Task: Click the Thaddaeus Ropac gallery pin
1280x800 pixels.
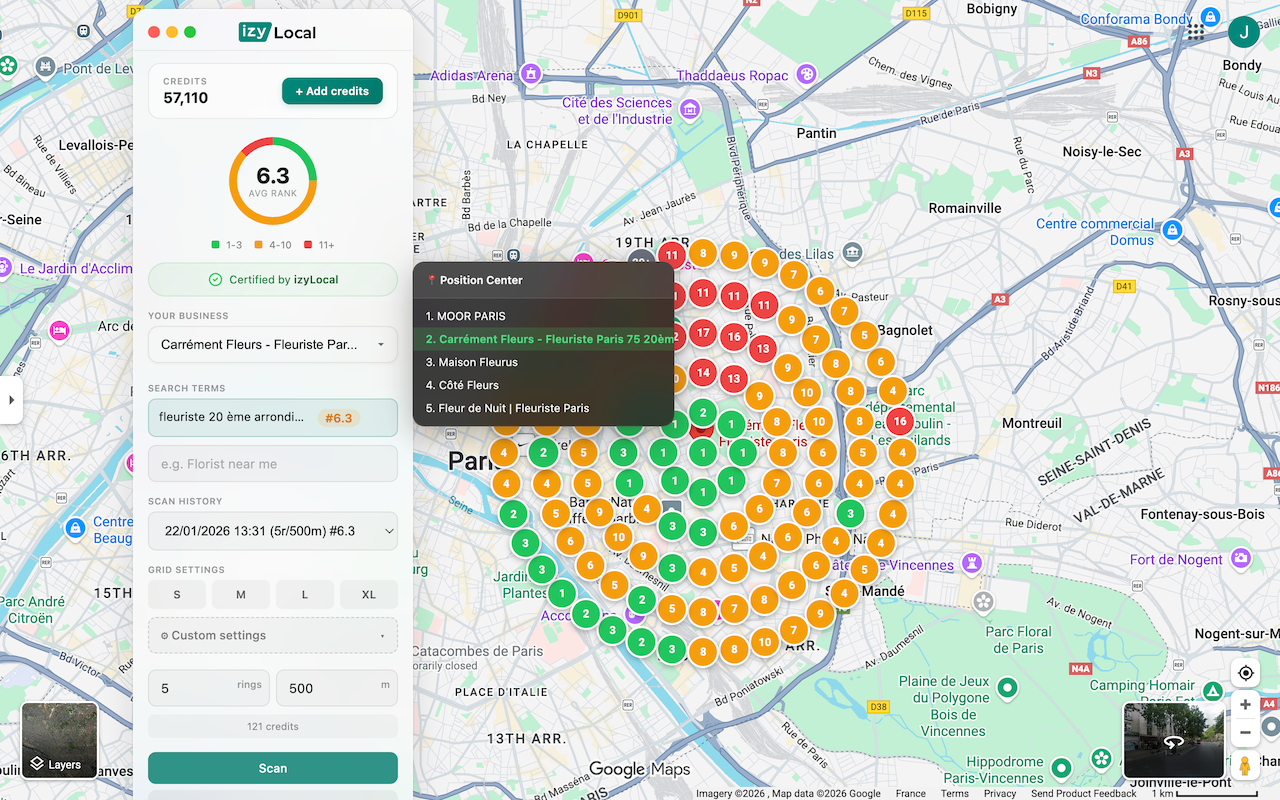Action: (x=807, y=75)
